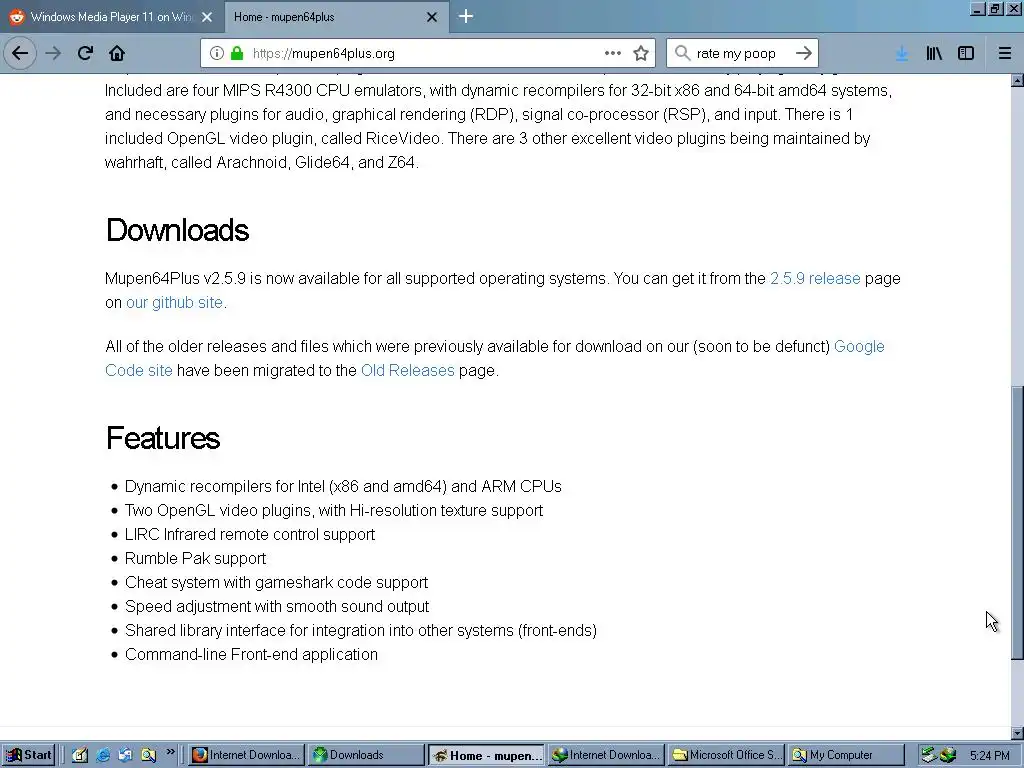
Task: Visit the Old Releases page link
Action: pyautogui.click(x=408, y=370)
